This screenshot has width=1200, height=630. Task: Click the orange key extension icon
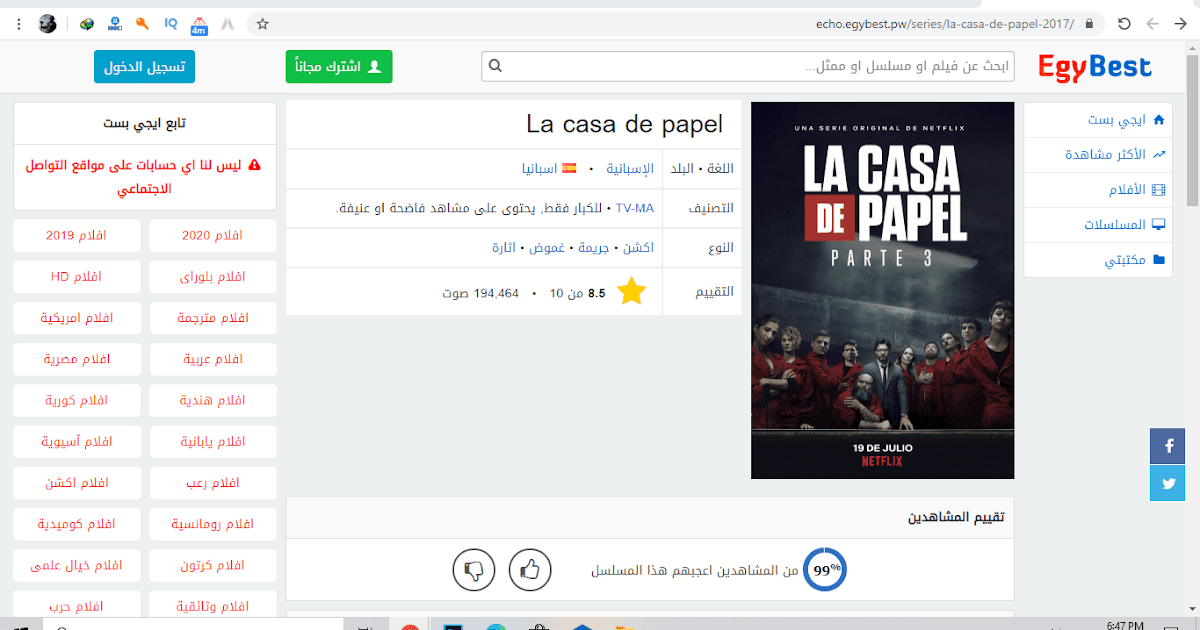pos(143,23)
